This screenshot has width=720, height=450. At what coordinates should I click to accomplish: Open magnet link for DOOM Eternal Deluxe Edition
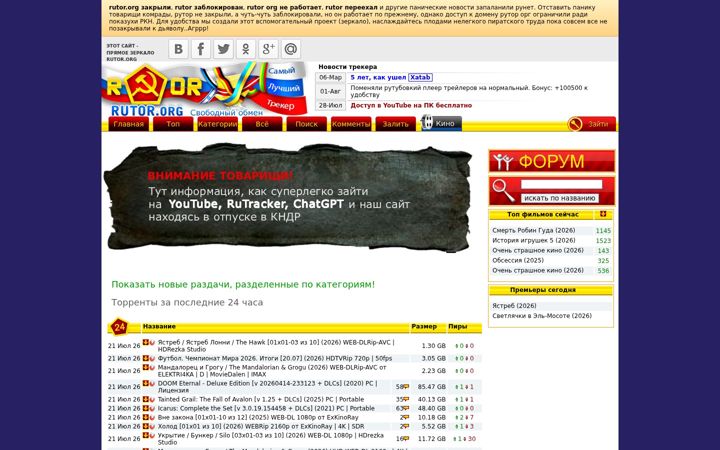(152, 383)
